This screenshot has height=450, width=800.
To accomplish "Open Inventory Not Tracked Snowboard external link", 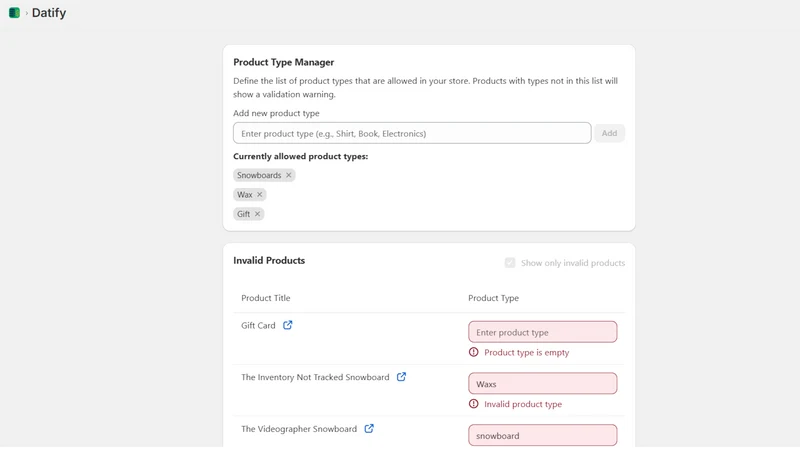I will (x=402, y=377).
